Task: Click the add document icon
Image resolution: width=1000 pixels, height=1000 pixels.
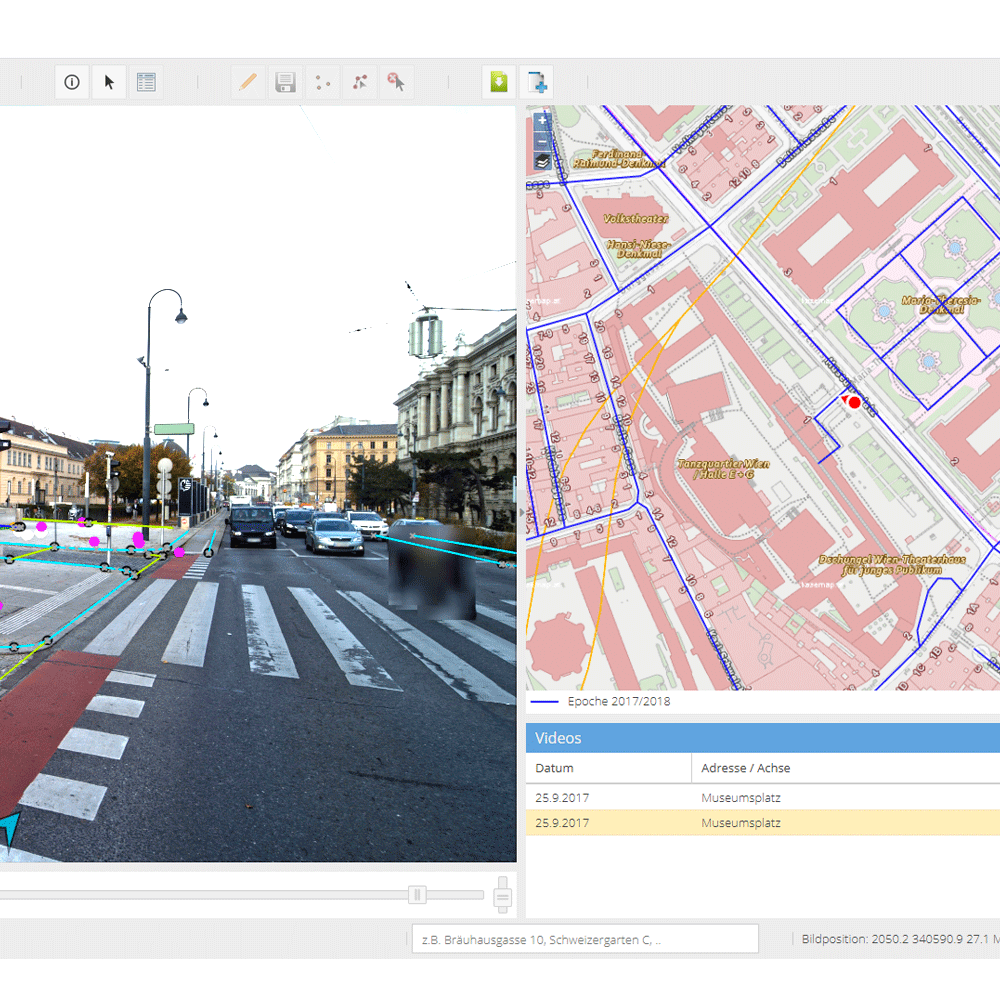Action: click(x=537, y=82)
